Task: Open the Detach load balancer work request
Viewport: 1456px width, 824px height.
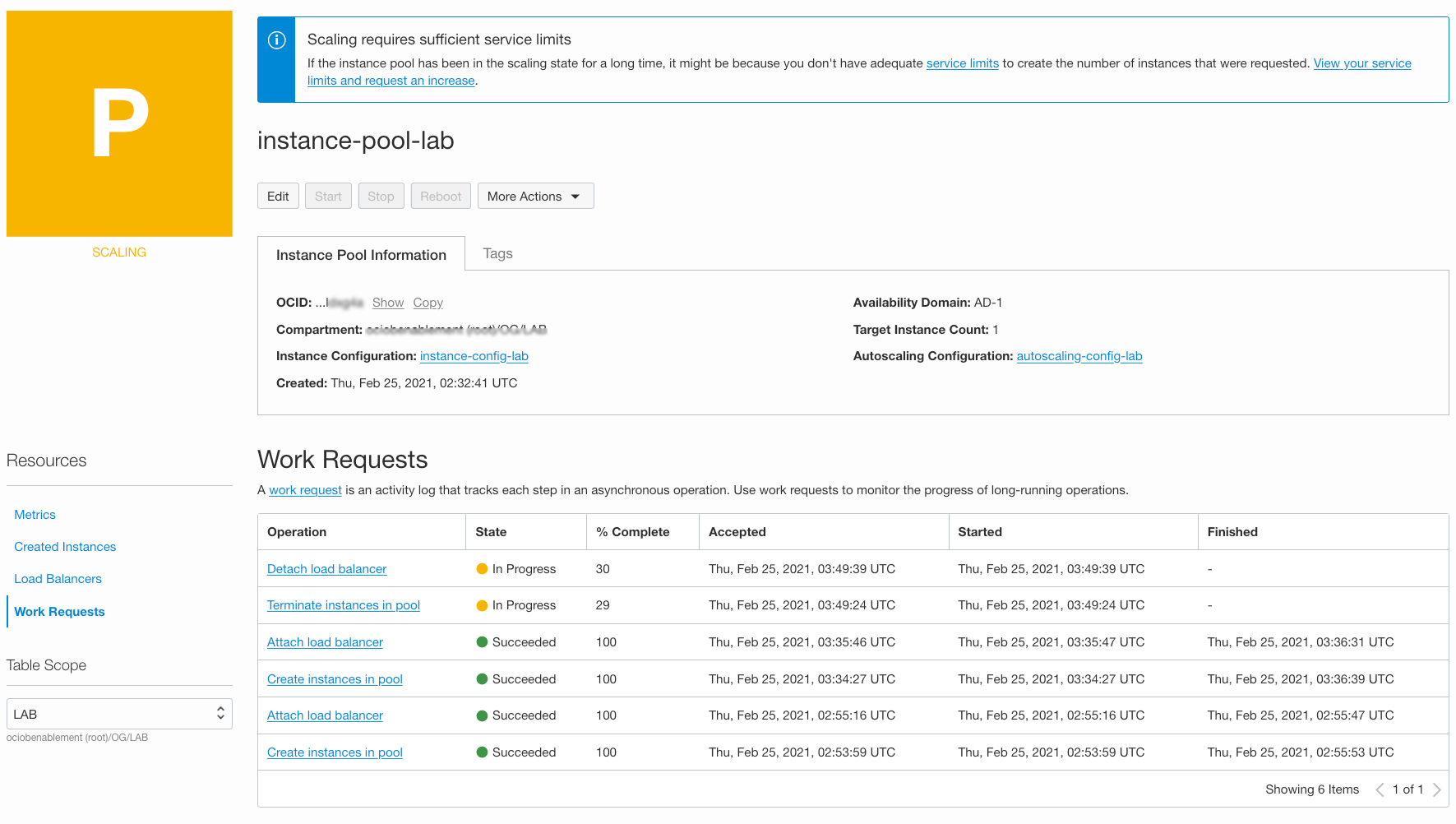Action: click(326, 569)
